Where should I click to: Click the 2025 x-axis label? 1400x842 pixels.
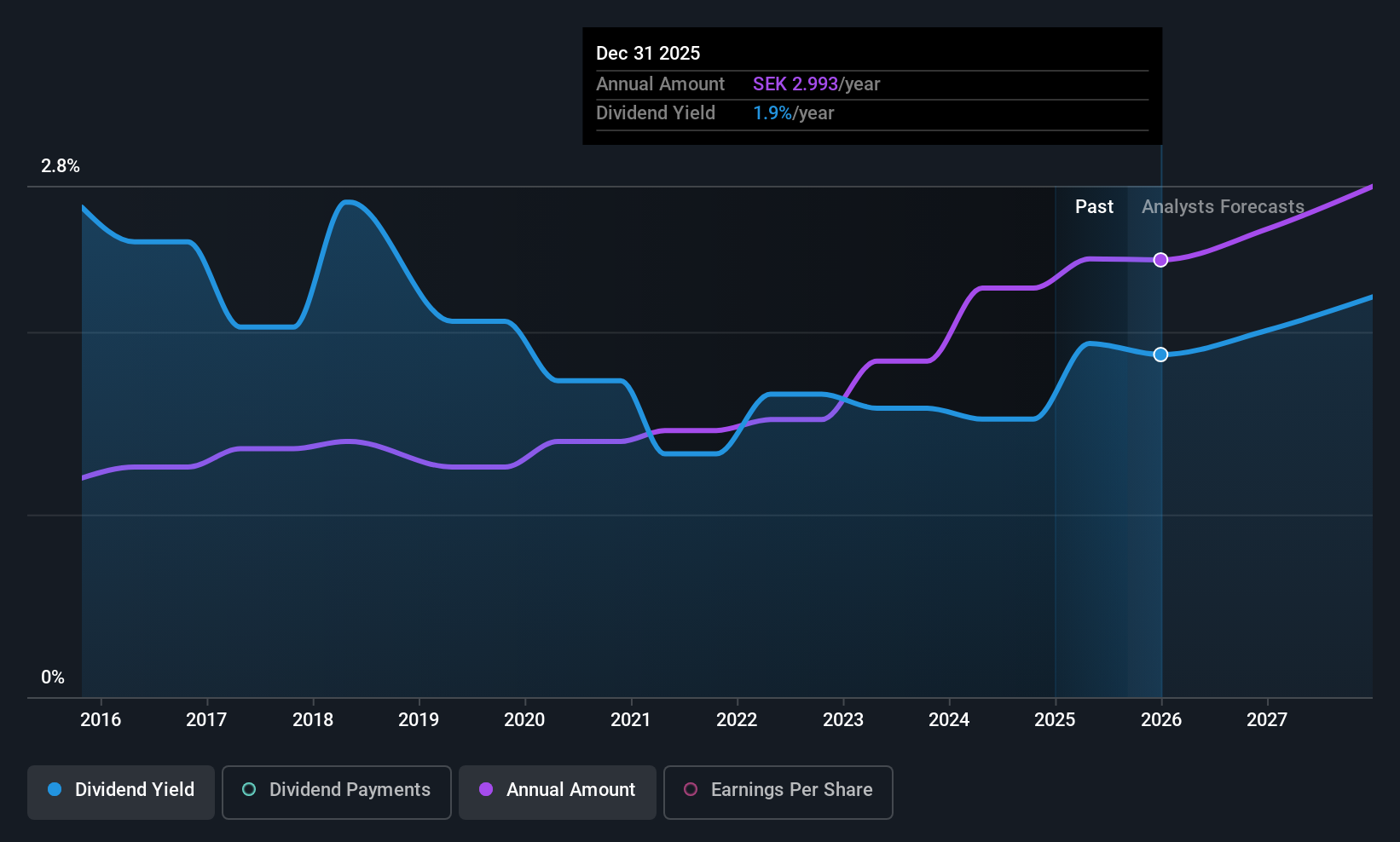coord(1055,720)
